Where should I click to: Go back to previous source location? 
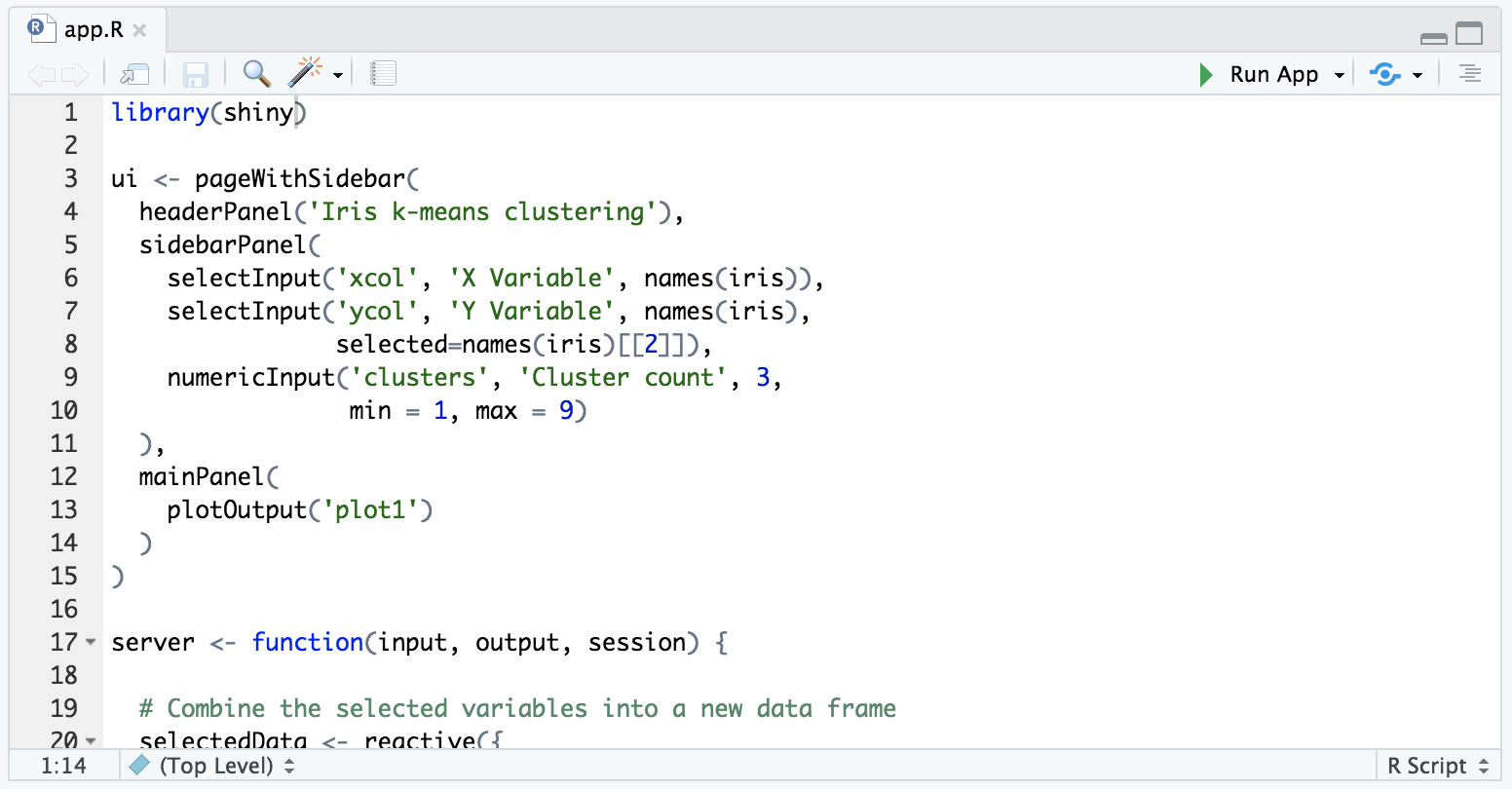pyautogui.click(x=41, y=74)
